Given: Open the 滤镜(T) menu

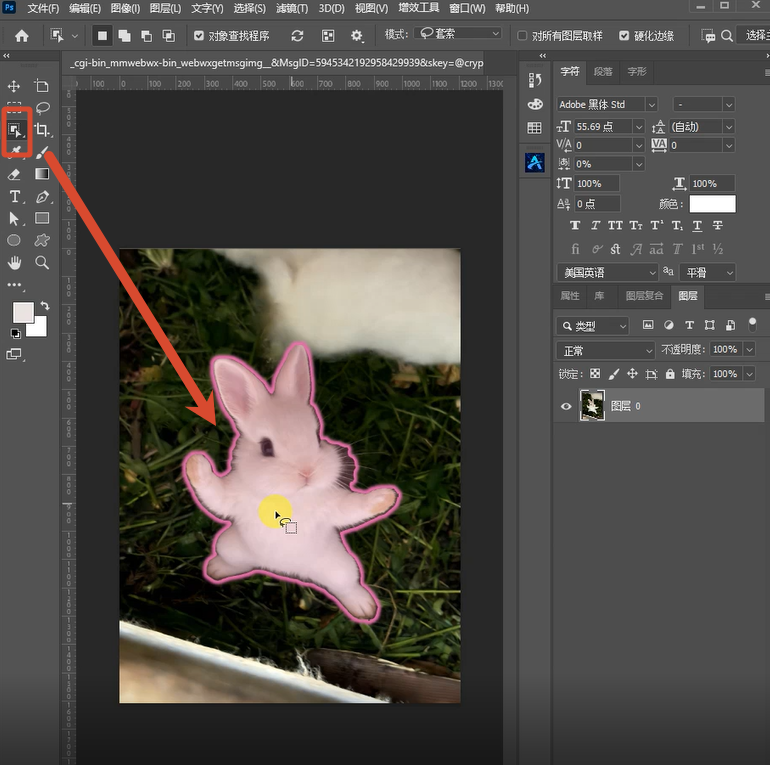Looking at the screenshot, I should coord(292,8).
